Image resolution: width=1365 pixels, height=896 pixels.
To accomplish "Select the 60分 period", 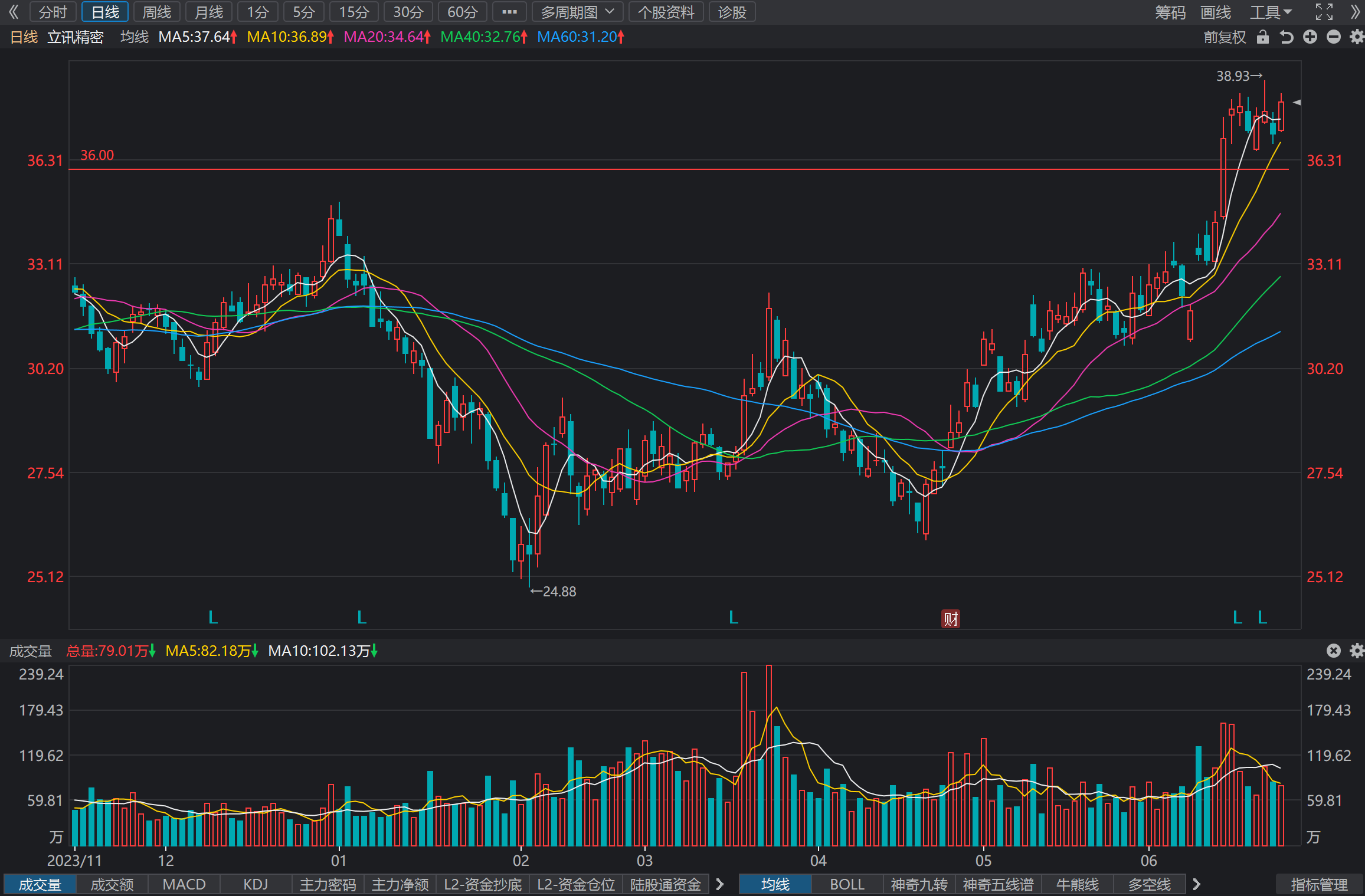I will coord(463,12).
